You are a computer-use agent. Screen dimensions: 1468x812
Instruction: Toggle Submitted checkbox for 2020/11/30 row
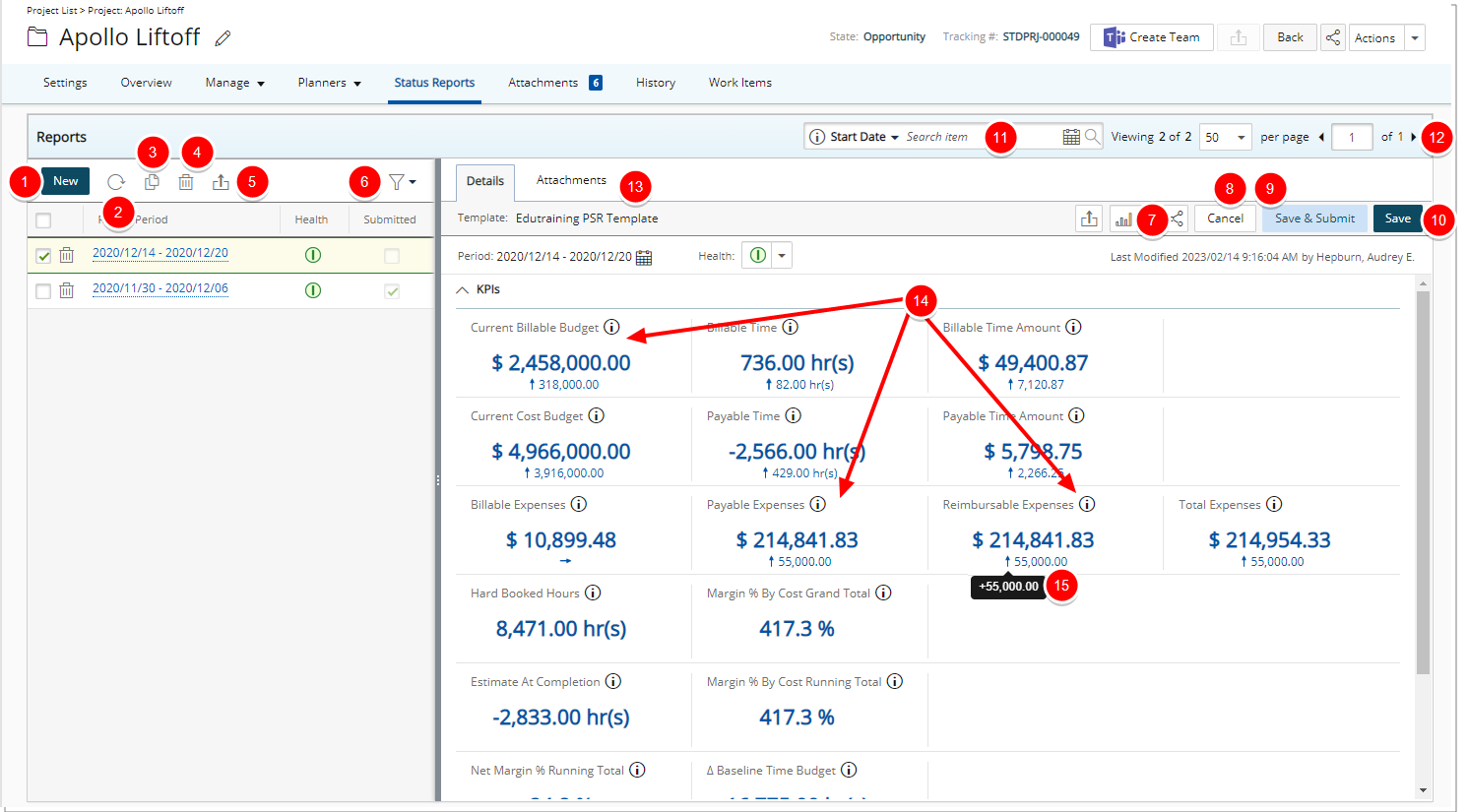pos(392,291)
